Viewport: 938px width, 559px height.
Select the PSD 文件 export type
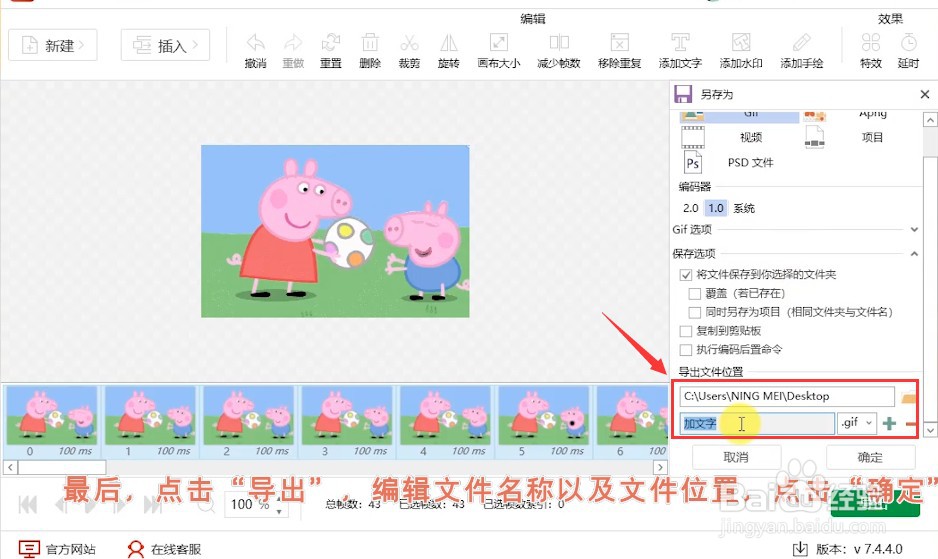coord(739,162)
